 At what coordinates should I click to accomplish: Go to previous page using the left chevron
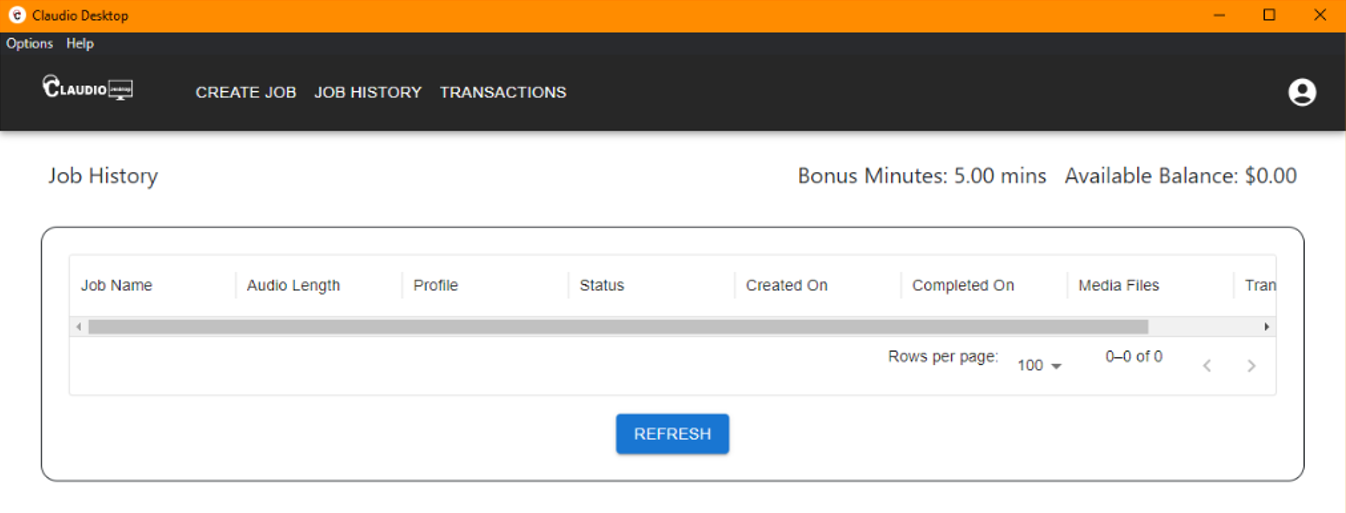pyautogui.click(x=1207, y=366)
